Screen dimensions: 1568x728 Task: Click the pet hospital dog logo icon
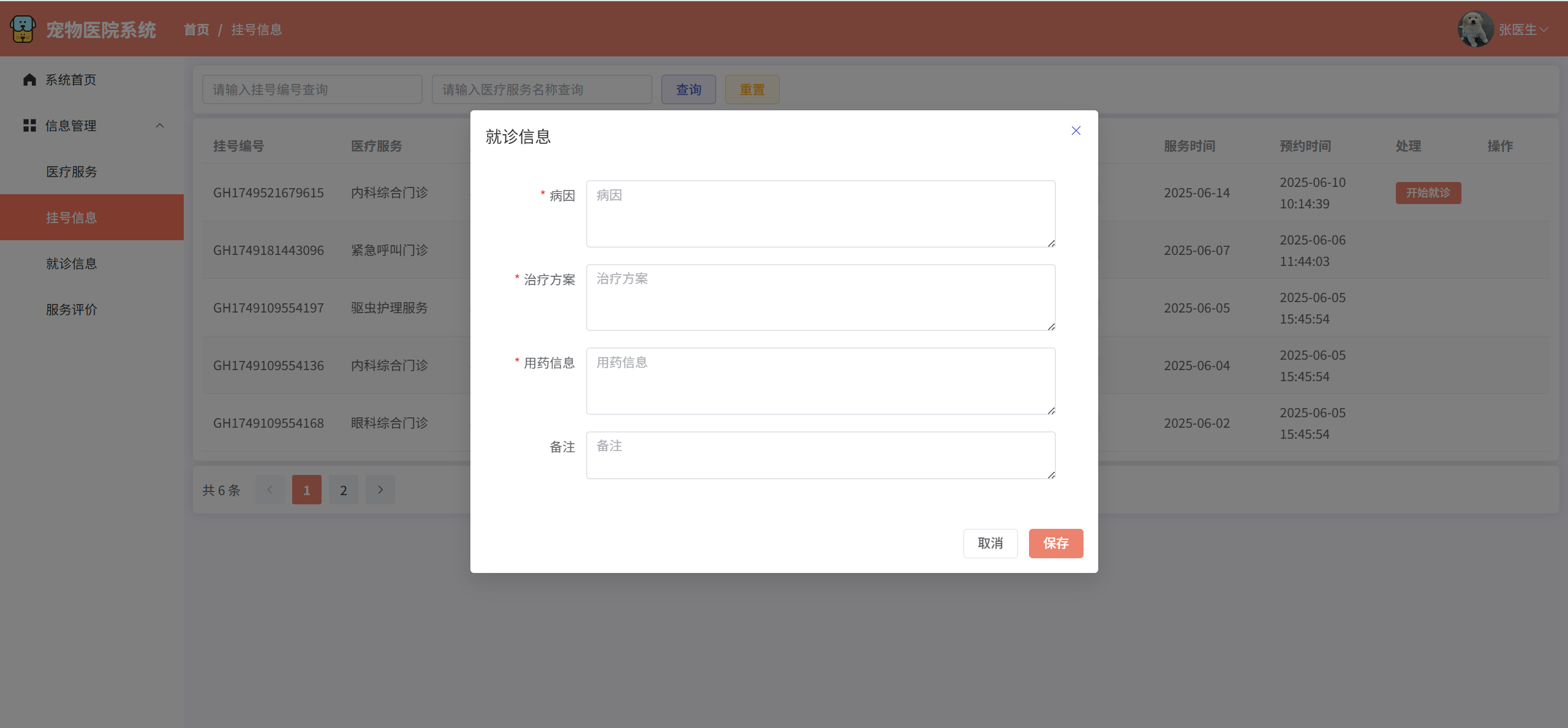(23, 29)
